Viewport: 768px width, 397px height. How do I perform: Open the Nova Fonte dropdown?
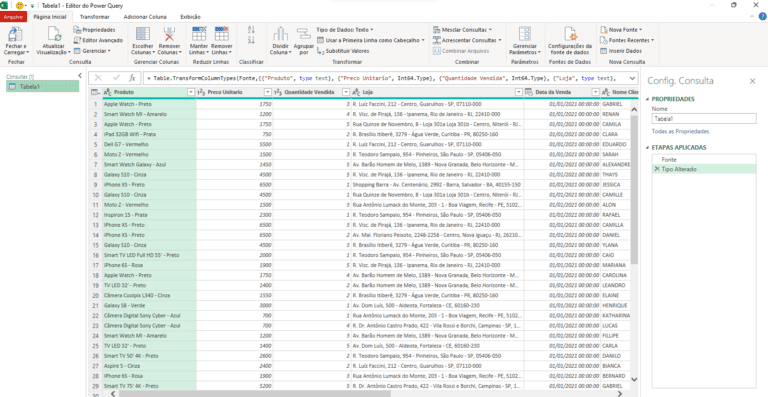[621, 30]
